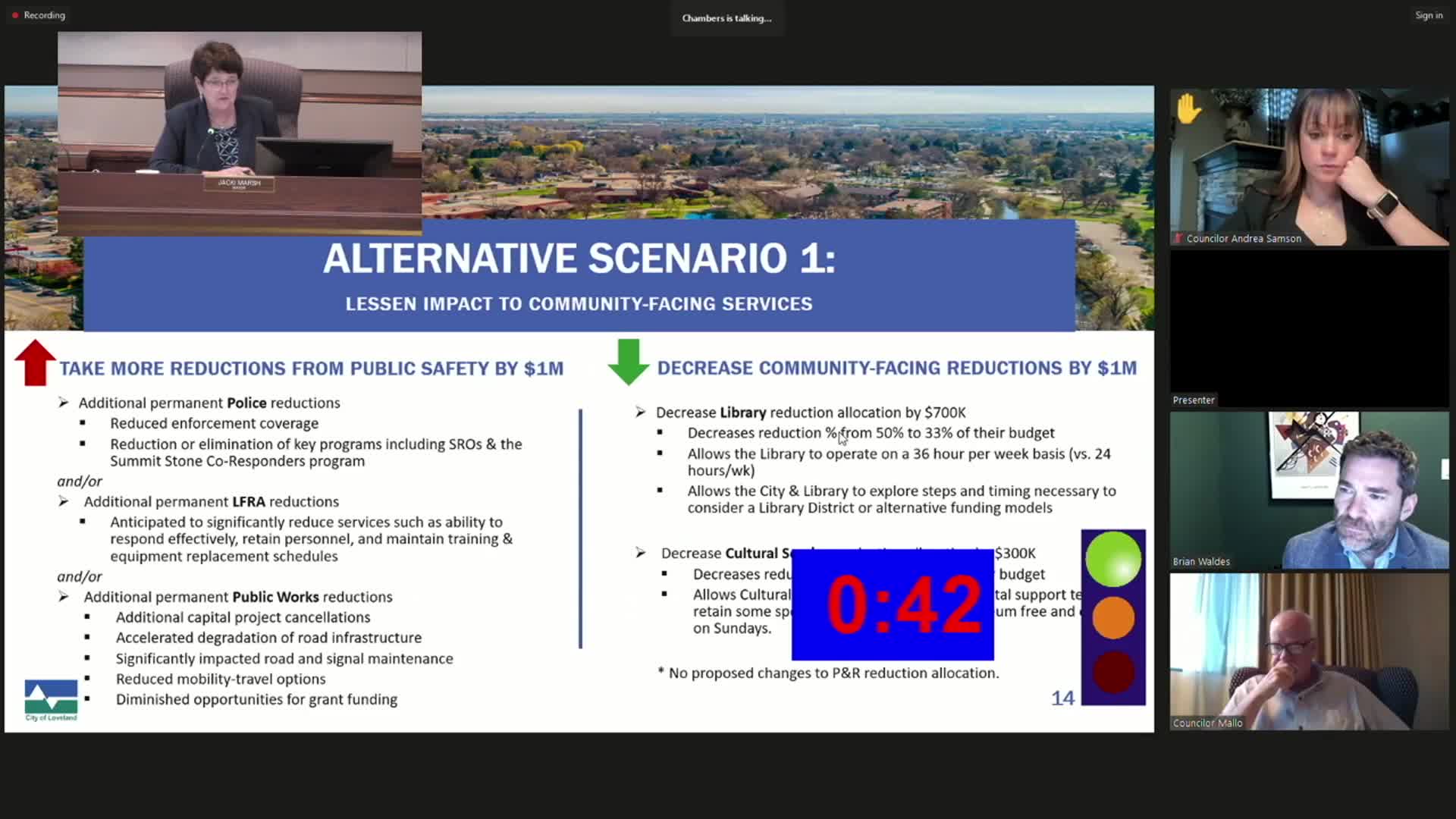Click the Chambers is talking indicator

click(x=726, y=18)
